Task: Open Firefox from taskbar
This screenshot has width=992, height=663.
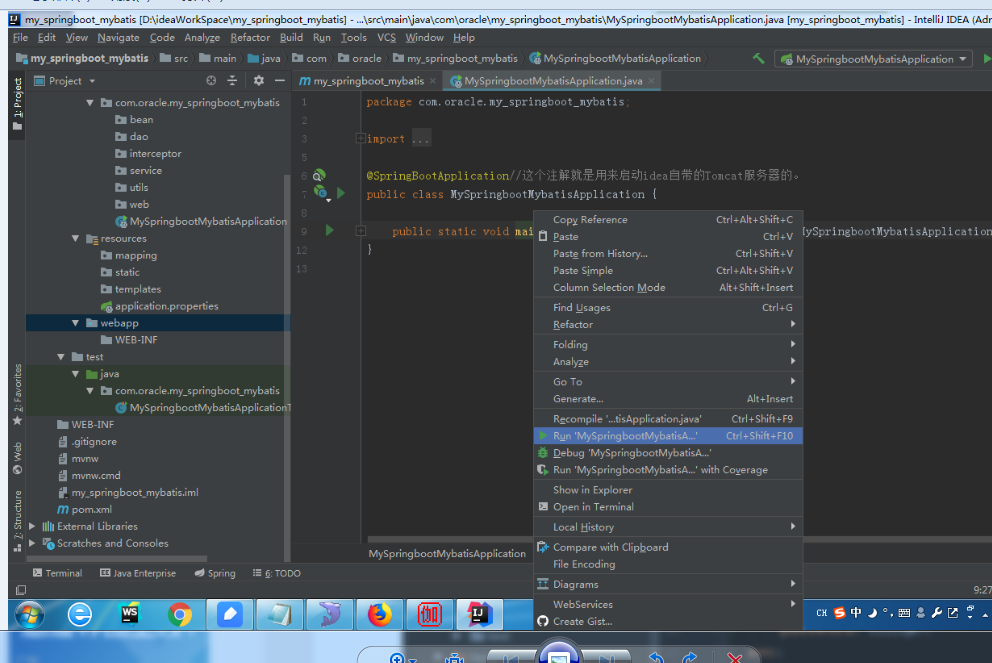Action: (x=380, y=614)
